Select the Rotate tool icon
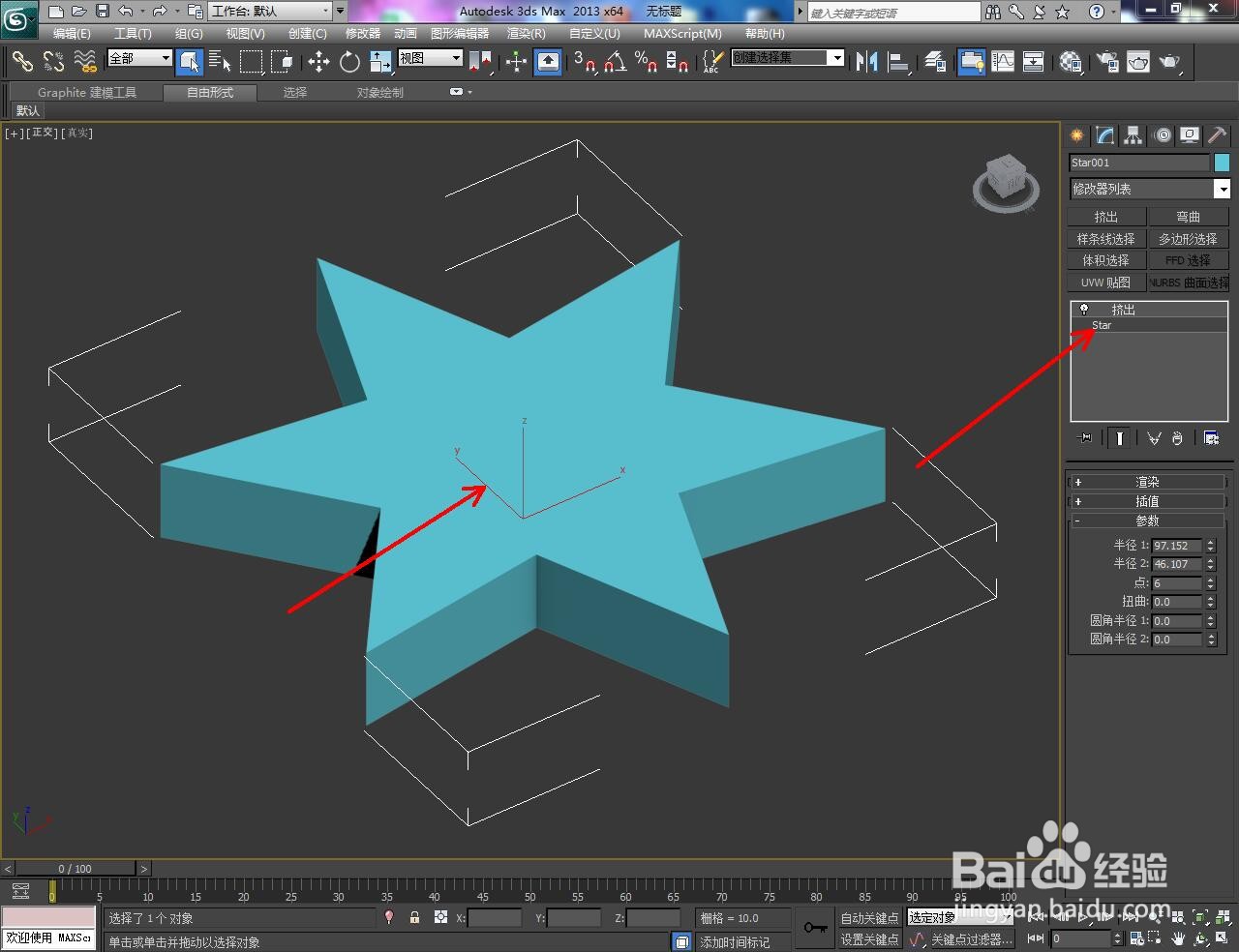The height and width of the screenshot is (952, 1239). [349, 62]
